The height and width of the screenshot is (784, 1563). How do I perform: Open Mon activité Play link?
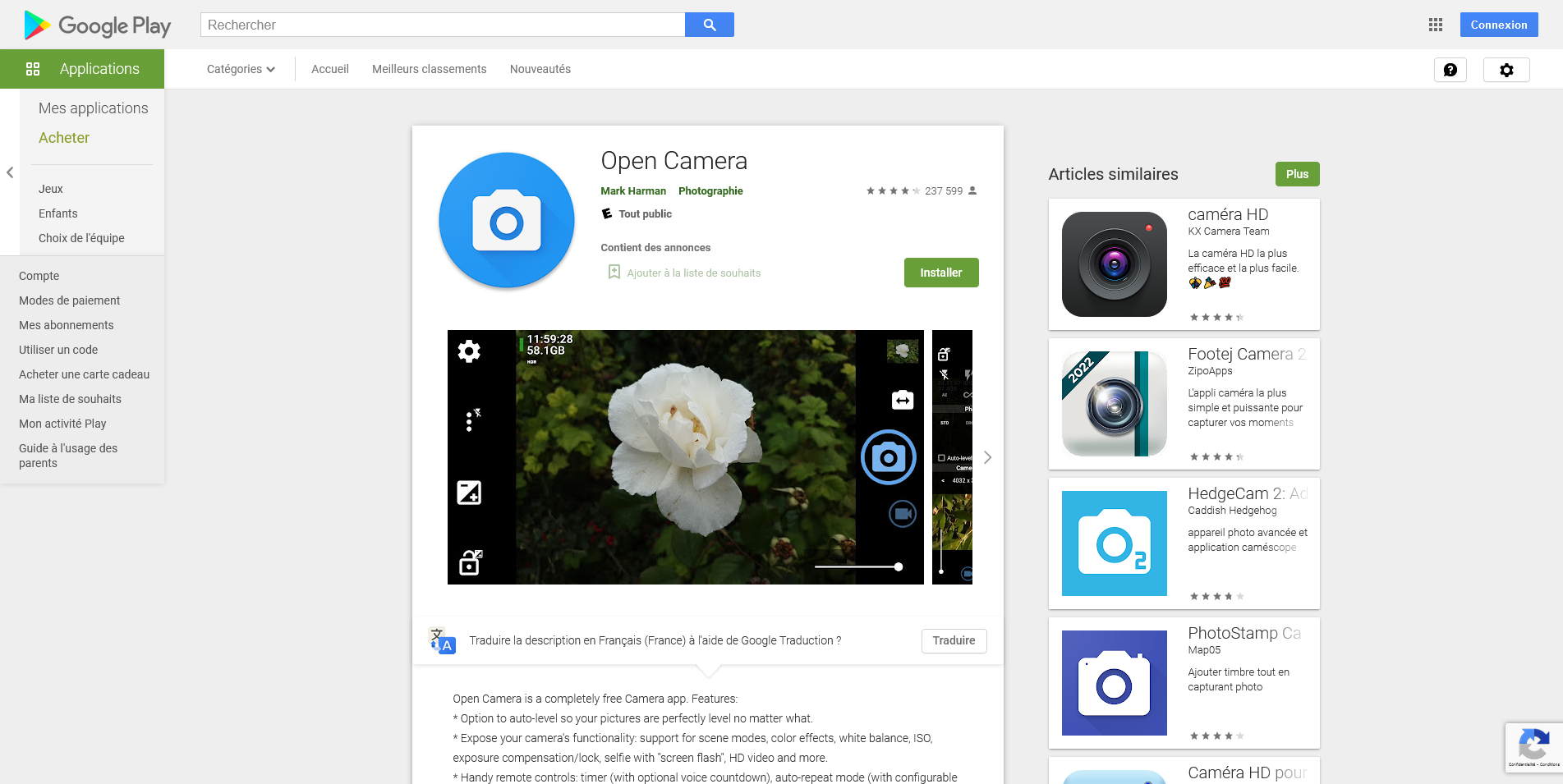tap(62, 424)
